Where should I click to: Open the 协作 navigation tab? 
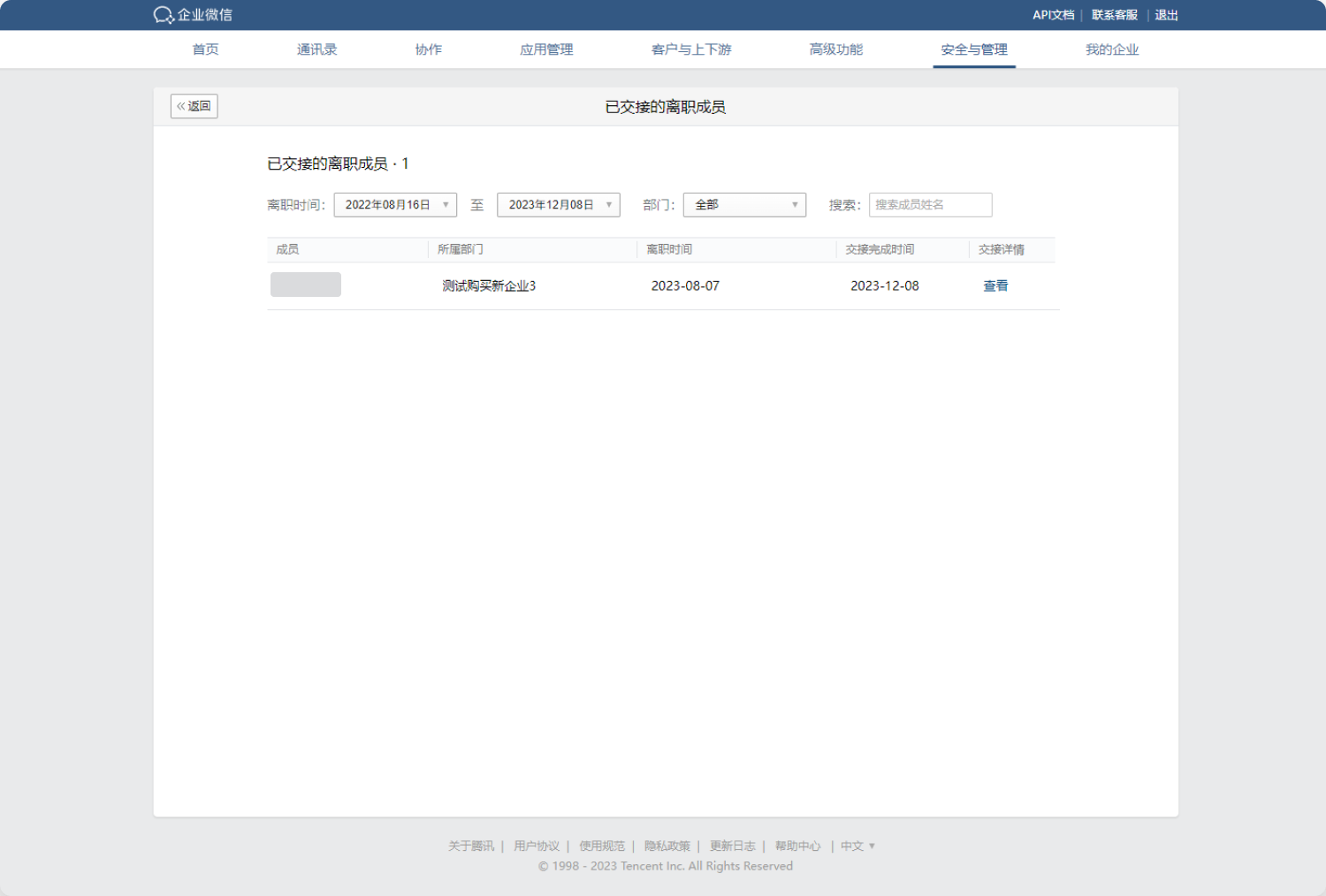click(x=428, y=49)
